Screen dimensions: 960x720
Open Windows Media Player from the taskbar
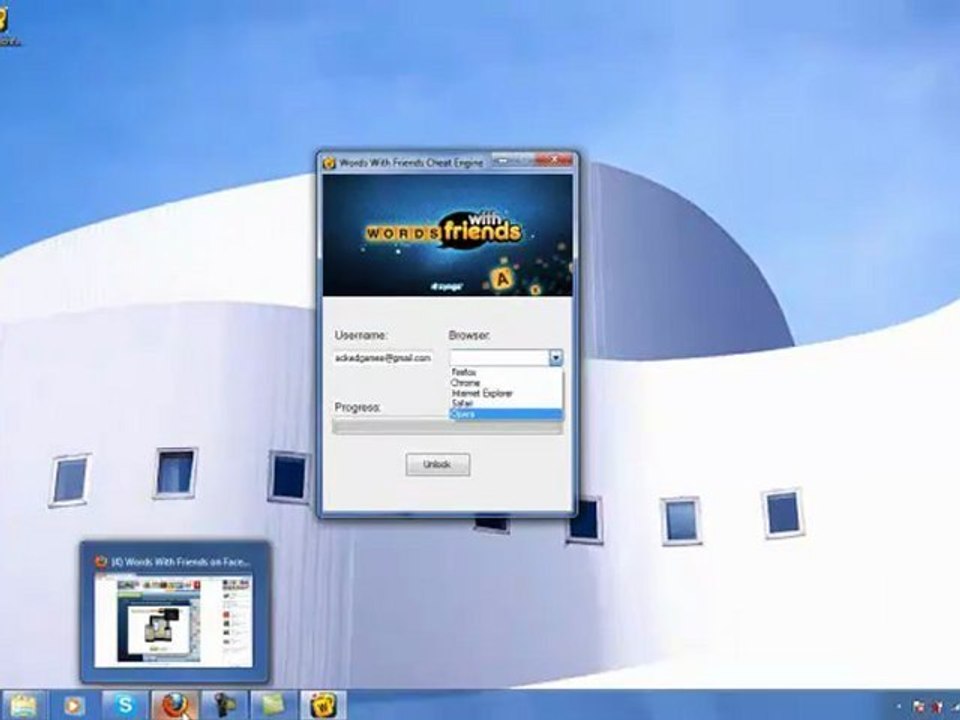point(75,706)
